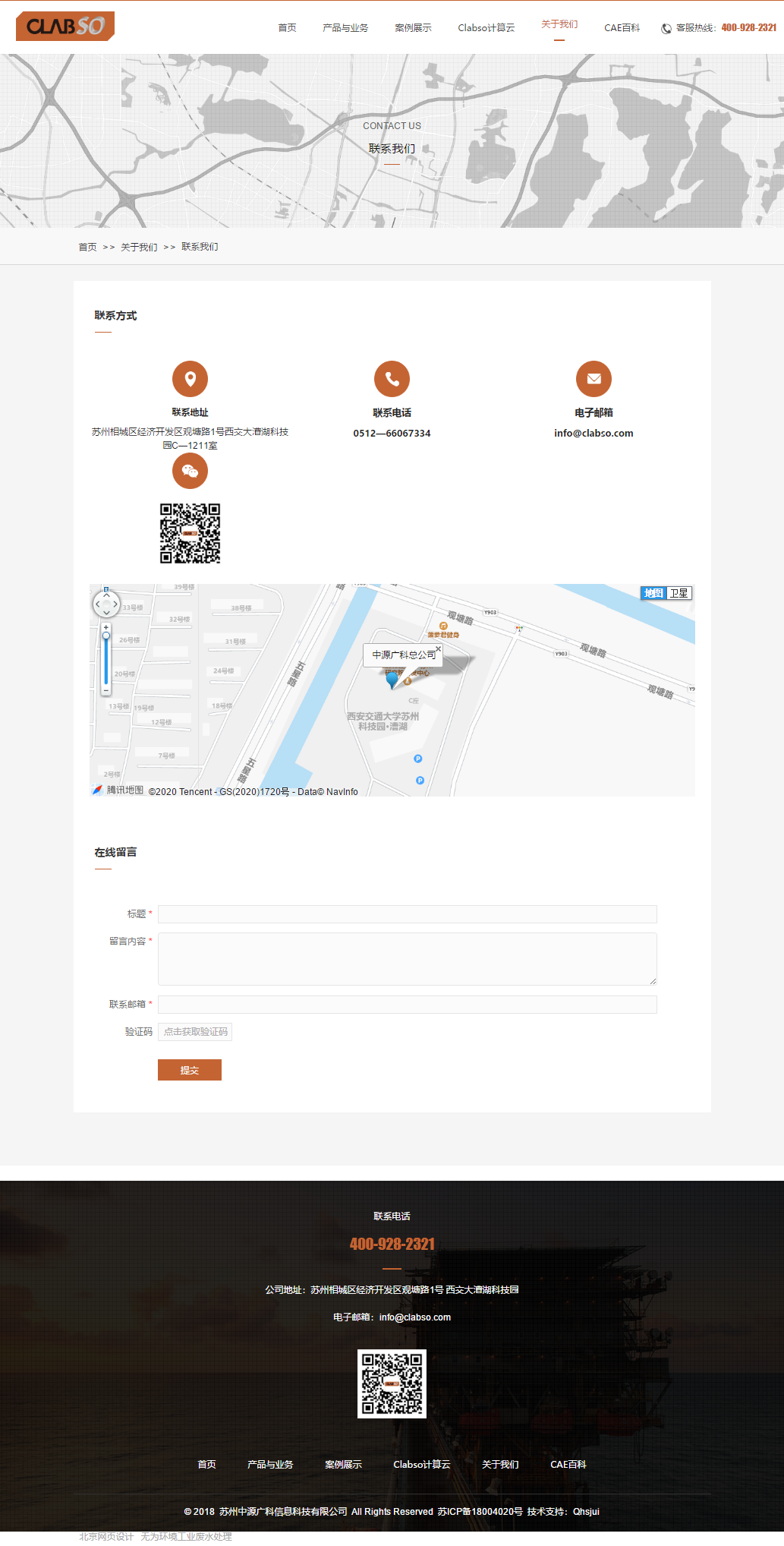Go to 首页 via the breadcrumb
The image size is (784, 1546).
point(87,247)
